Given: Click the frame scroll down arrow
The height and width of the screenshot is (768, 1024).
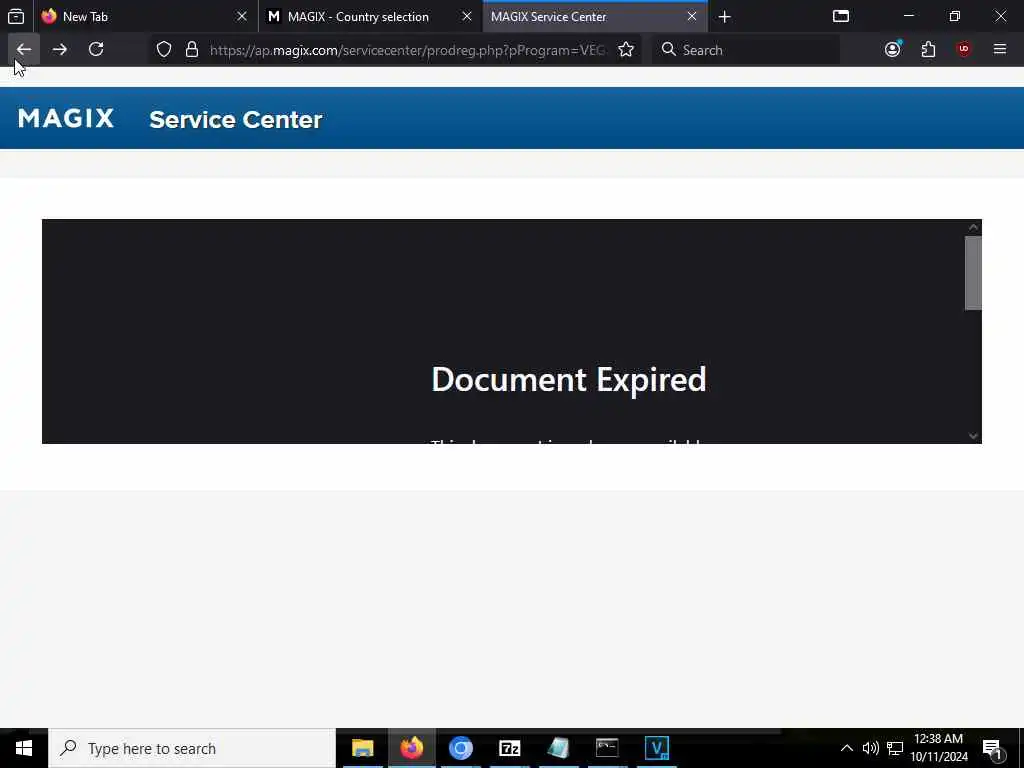Looking at the screenshot, I should pyautogui.click(x=973, y=436).
